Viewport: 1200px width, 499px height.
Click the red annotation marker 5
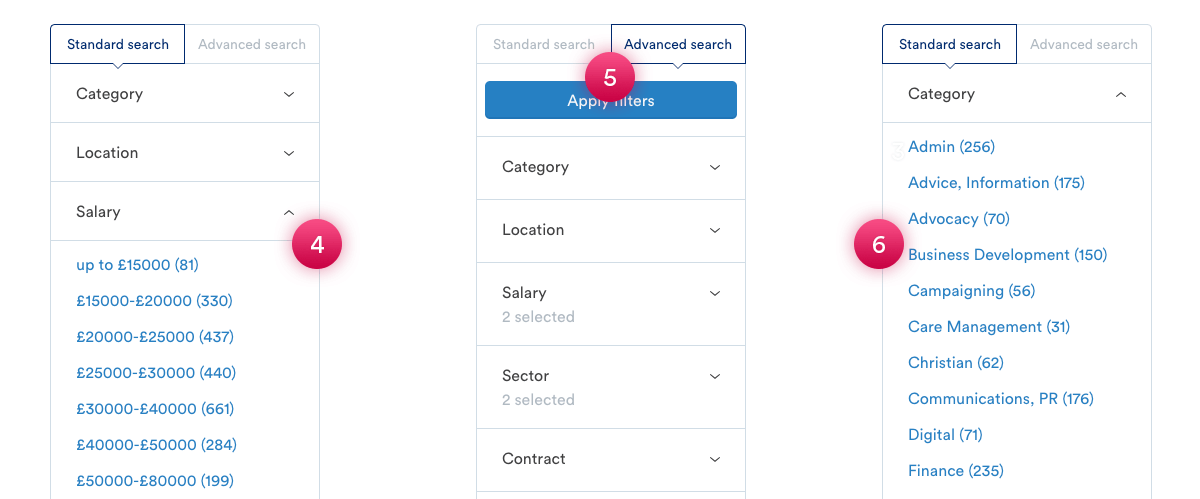610,77
